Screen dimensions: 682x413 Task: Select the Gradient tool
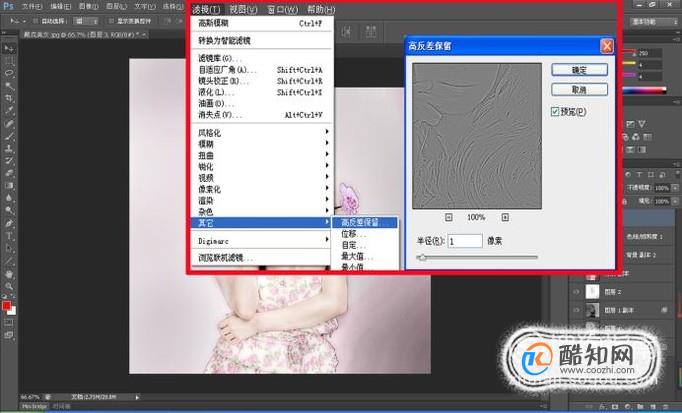tap(9, 186)
